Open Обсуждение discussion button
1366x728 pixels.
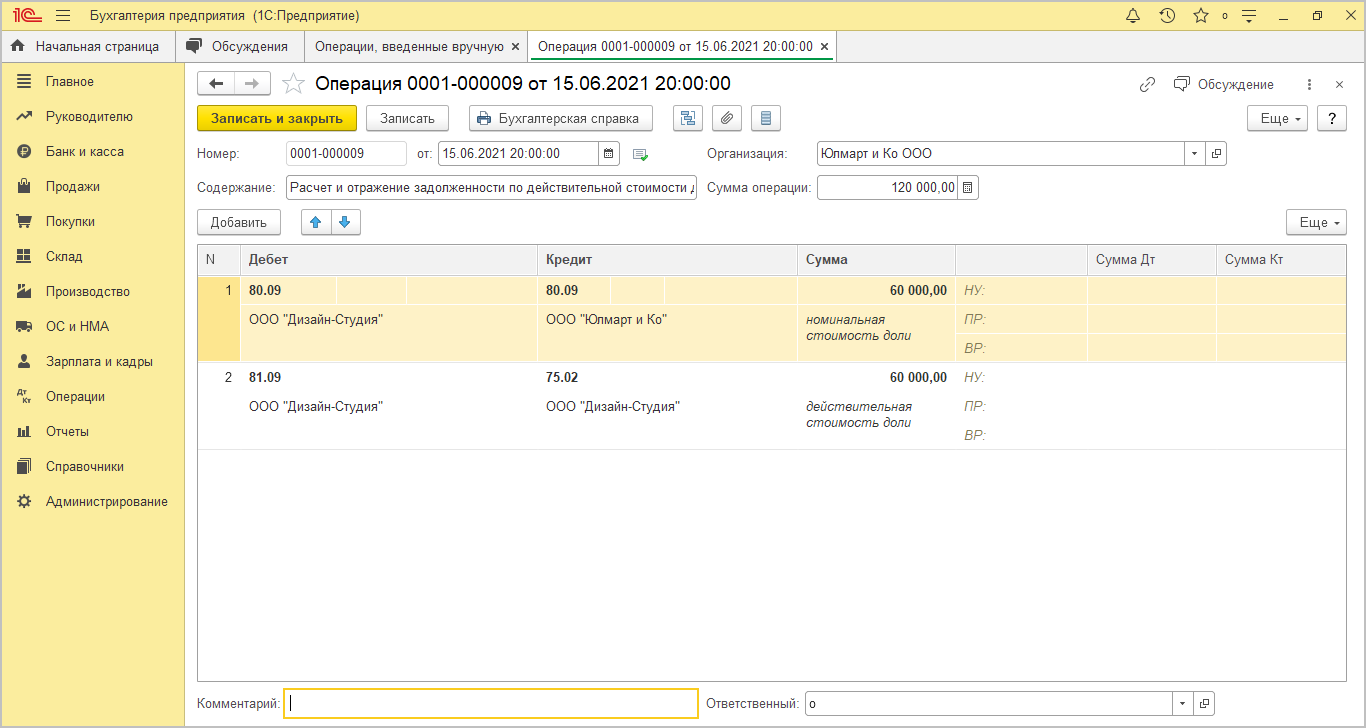1224,85
